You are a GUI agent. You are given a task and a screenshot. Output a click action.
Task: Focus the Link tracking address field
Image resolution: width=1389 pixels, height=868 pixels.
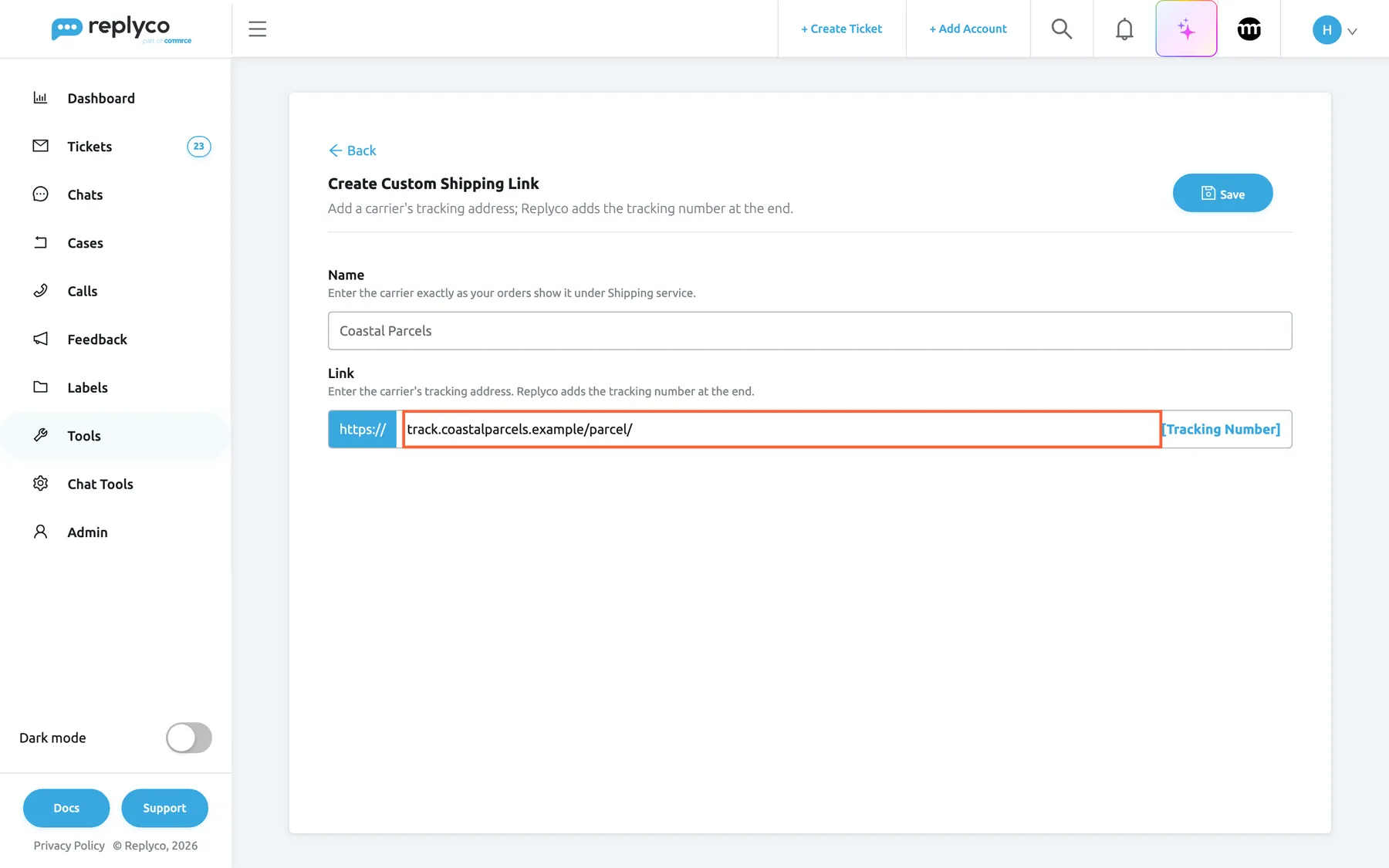[x=782, y=429]
